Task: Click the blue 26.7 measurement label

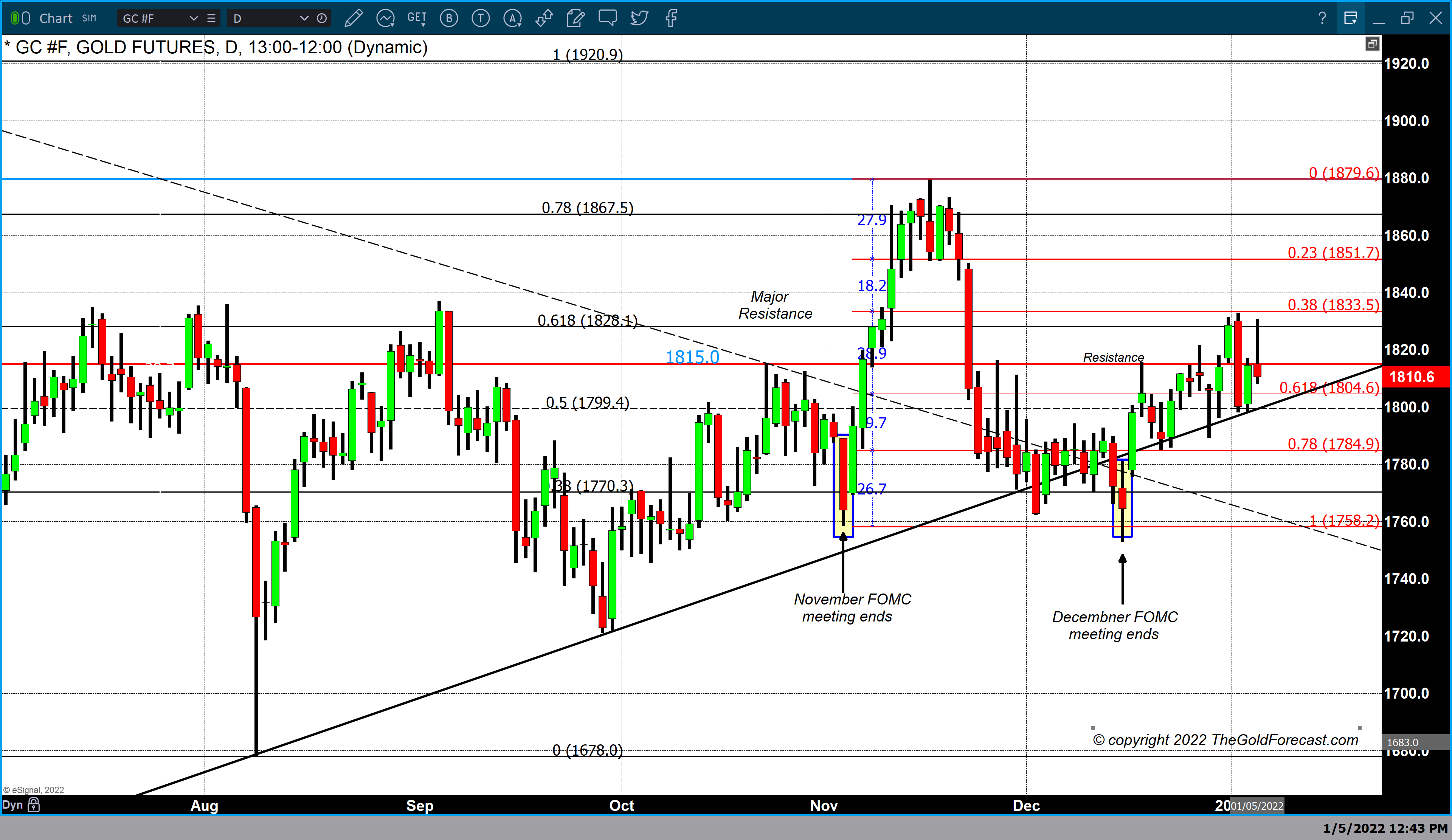Action: [871, 489]
